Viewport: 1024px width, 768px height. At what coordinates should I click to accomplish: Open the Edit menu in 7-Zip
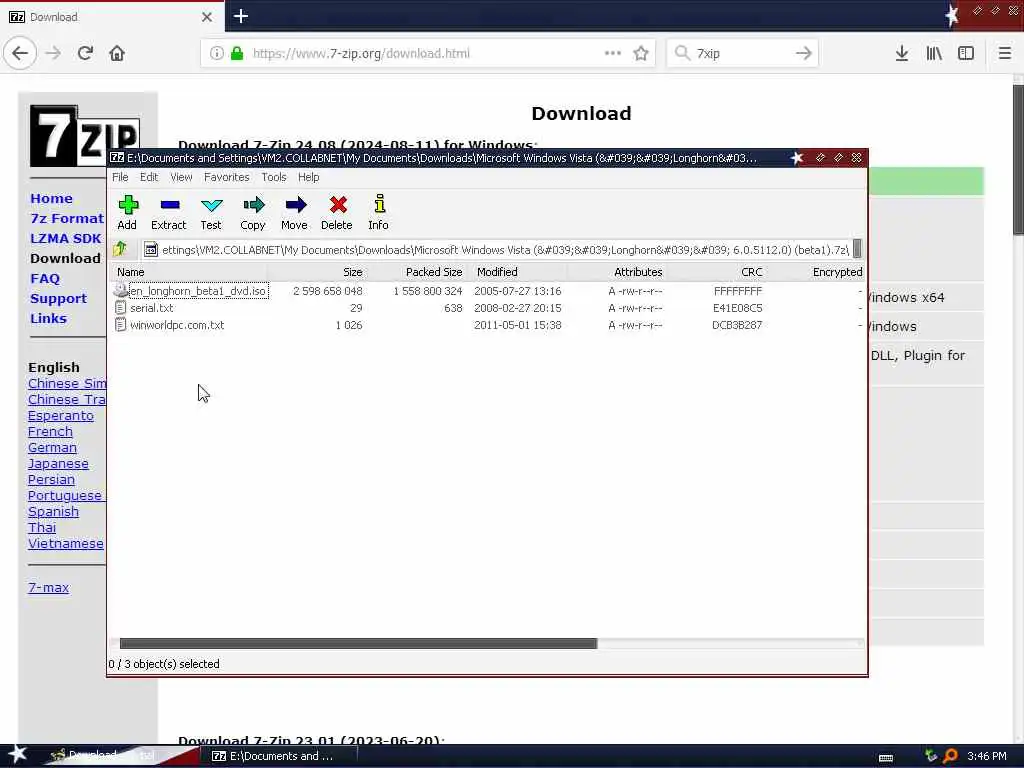click(149, 177)
